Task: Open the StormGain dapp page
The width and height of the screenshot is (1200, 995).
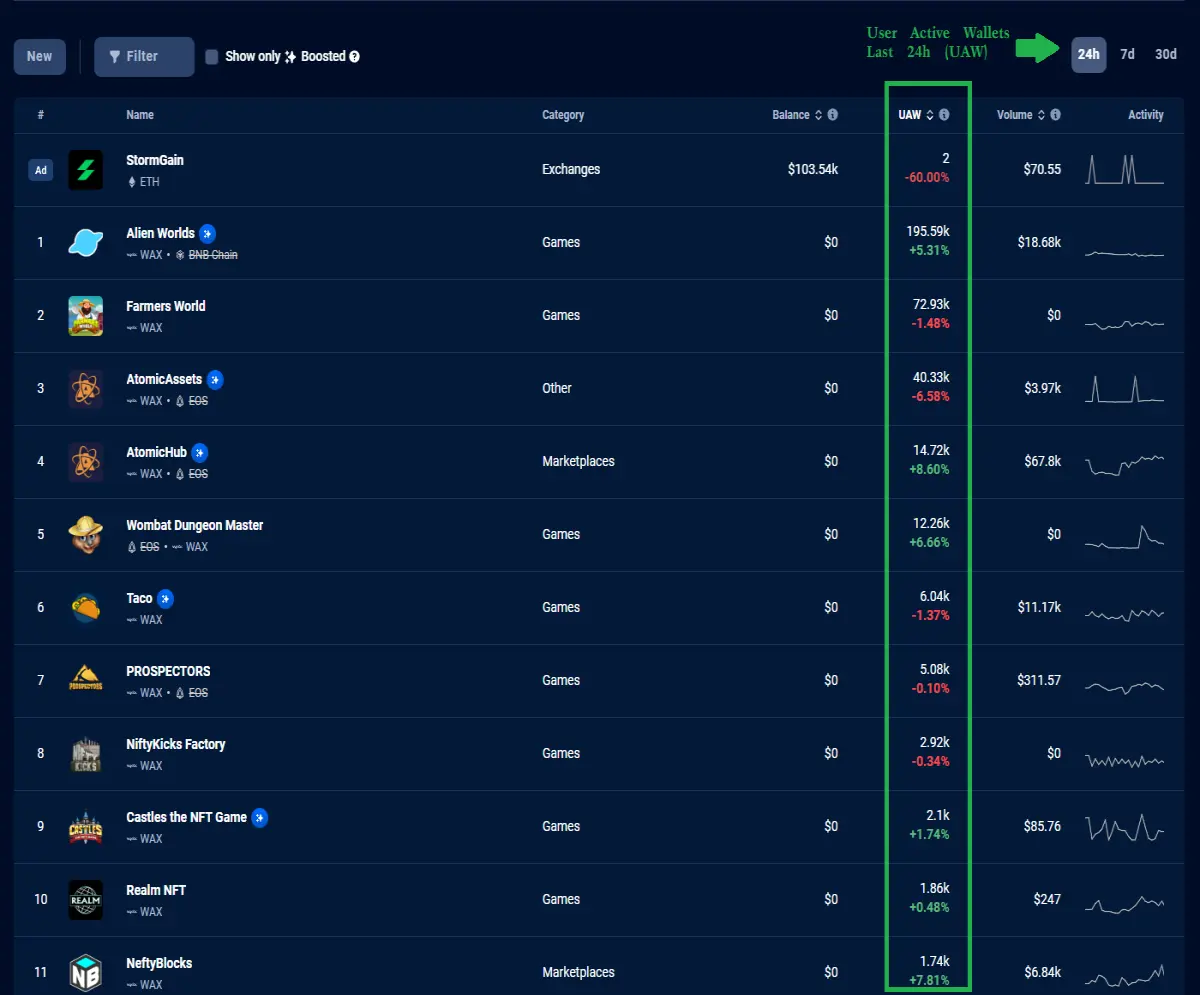Action: pos(155,160)
